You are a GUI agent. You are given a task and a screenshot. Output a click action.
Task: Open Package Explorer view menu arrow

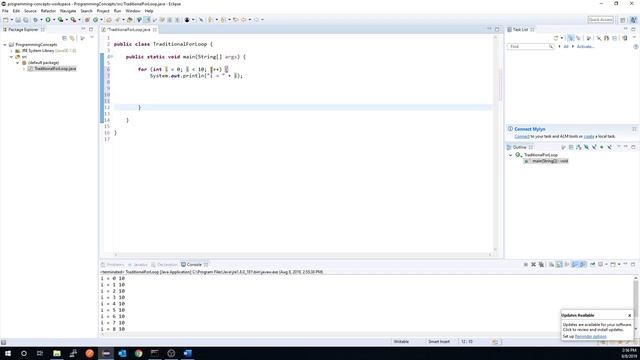(92, 38)
